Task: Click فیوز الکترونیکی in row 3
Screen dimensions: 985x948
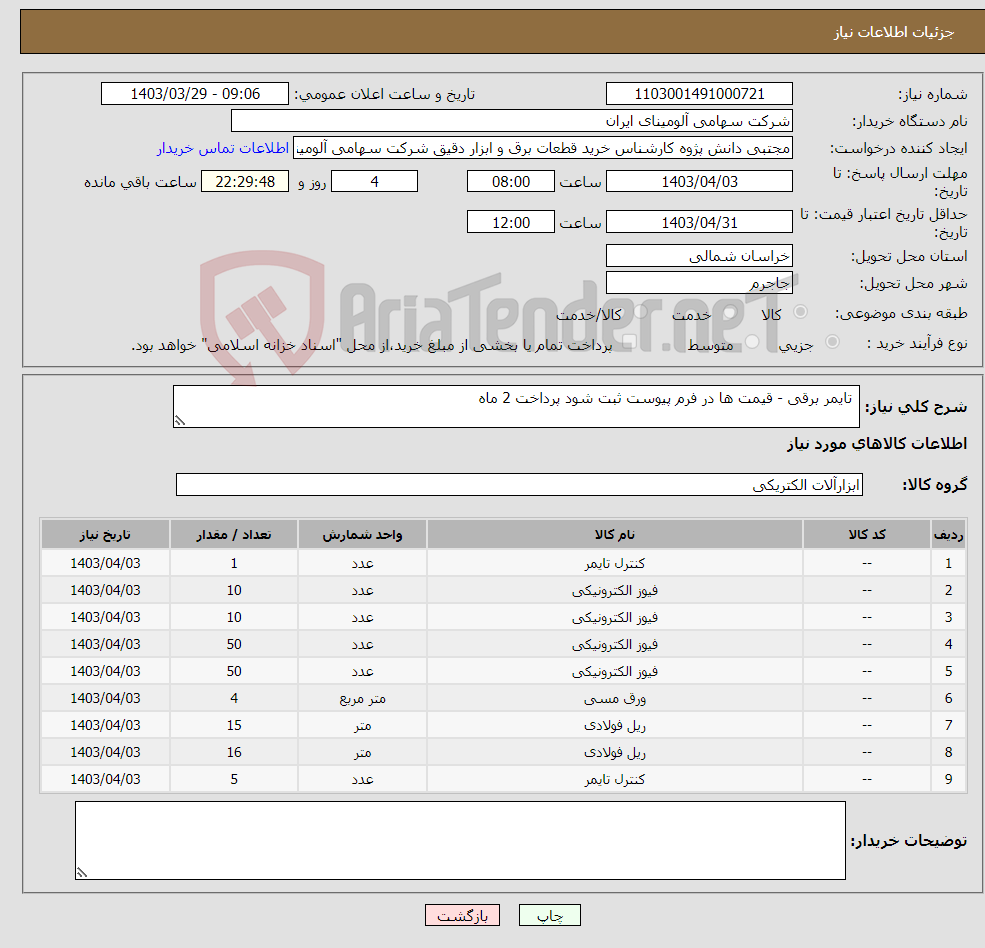Action: click(x=614, y=618)
